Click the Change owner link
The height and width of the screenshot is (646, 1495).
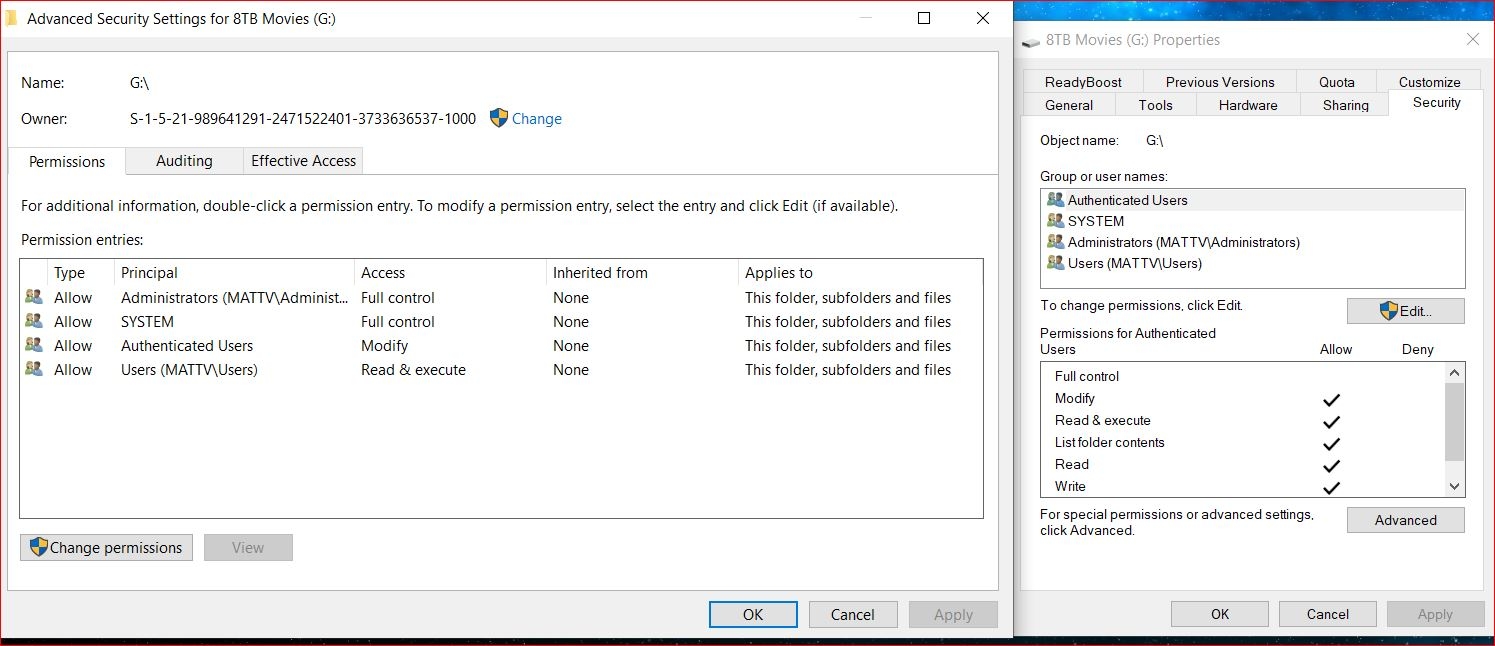pyautogui.click(x=536, y=119)
